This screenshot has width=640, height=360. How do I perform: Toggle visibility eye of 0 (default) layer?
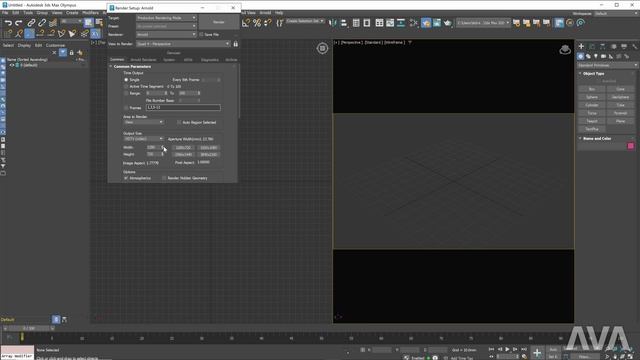[12, 65]
